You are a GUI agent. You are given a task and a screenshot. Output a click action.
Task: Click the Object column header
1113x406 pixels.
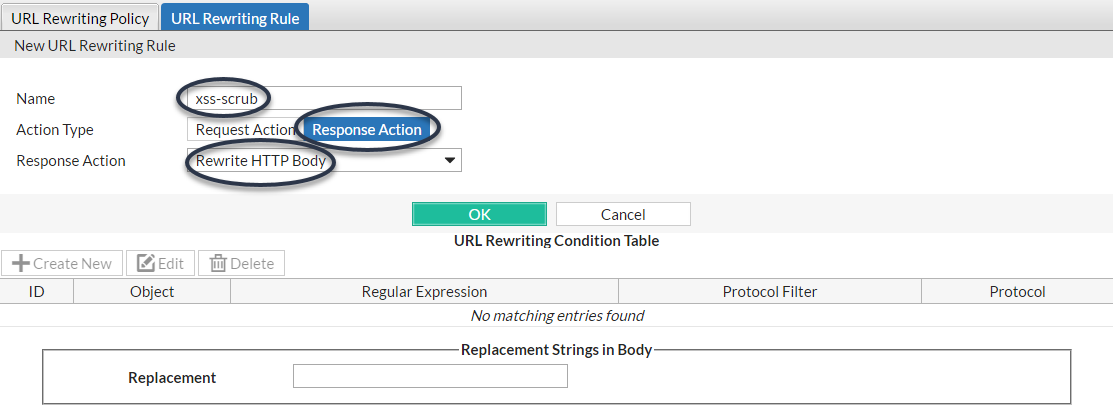pos(152,291)
